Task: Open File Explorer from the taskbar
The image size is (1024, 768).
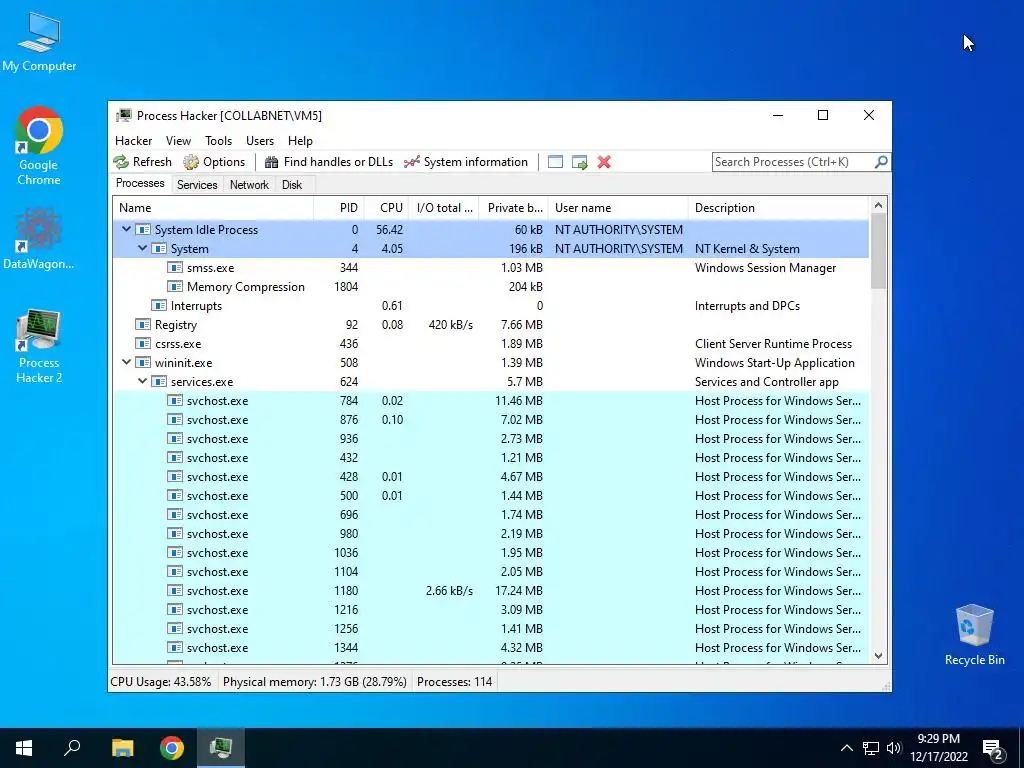Action: tap(122, 748)
